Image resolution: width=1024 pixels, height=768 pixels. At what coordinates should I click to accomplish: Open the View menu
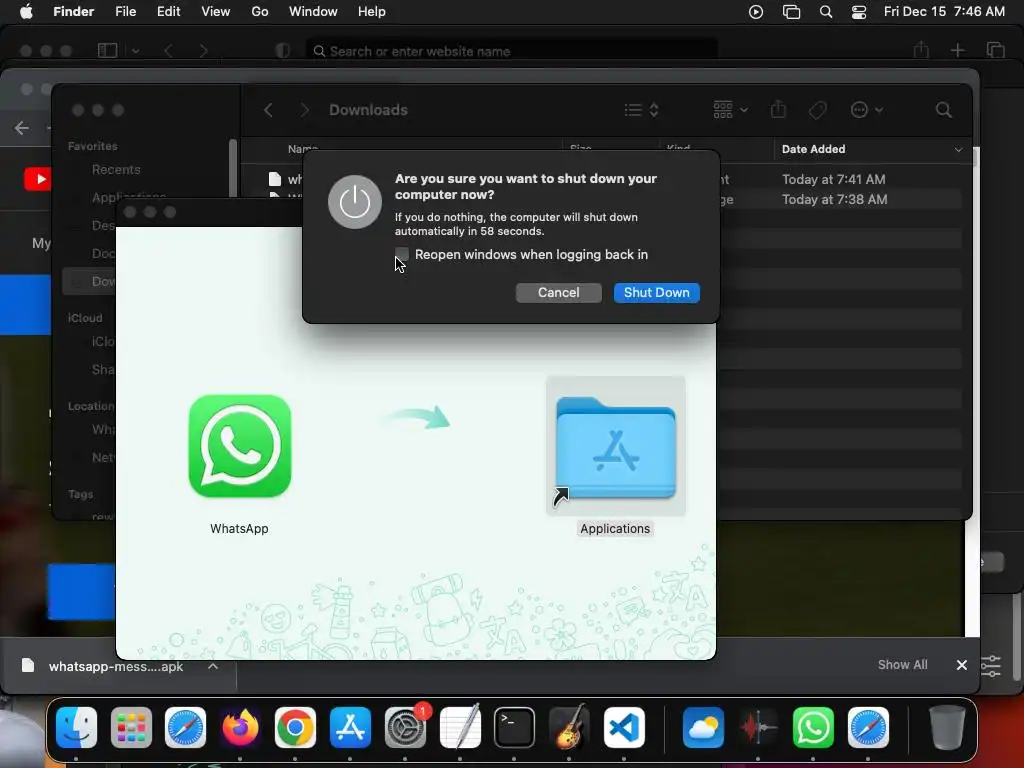coord(216,12)
